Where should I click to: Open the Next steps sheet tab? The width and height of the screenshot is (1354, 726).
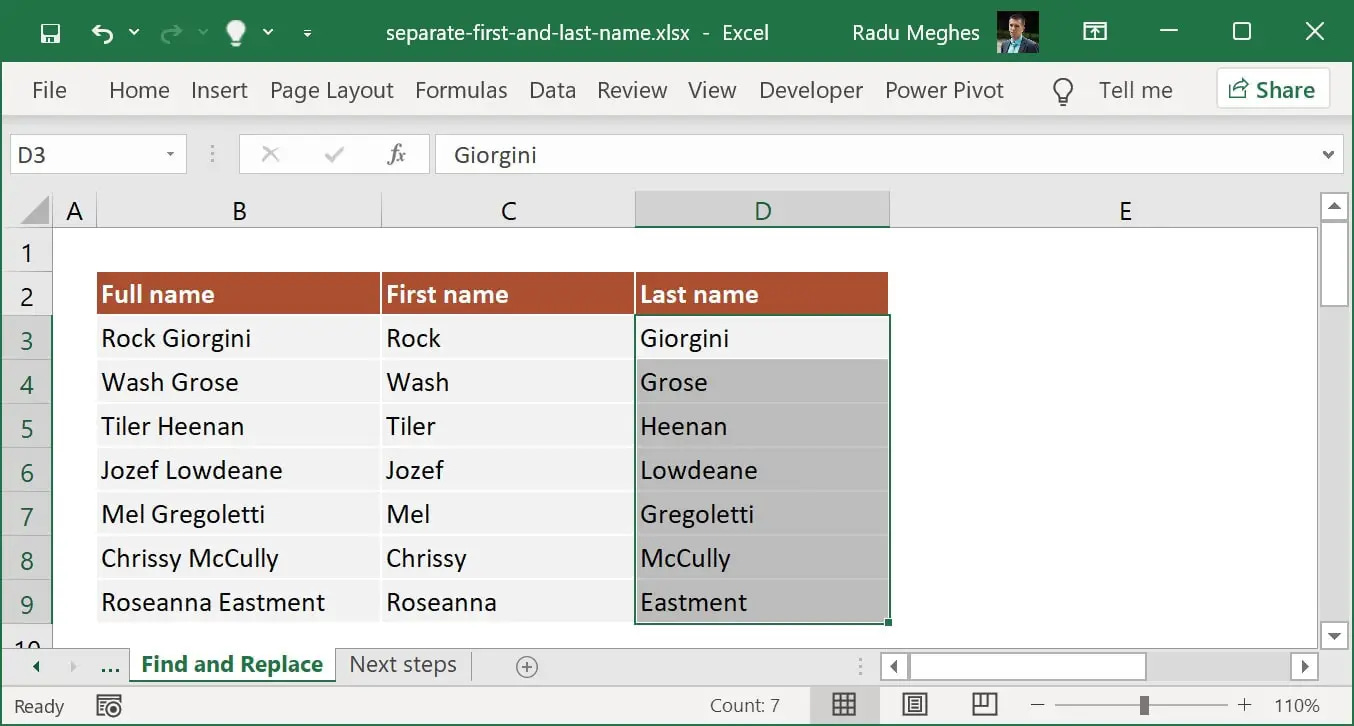[x=402, y=664]
